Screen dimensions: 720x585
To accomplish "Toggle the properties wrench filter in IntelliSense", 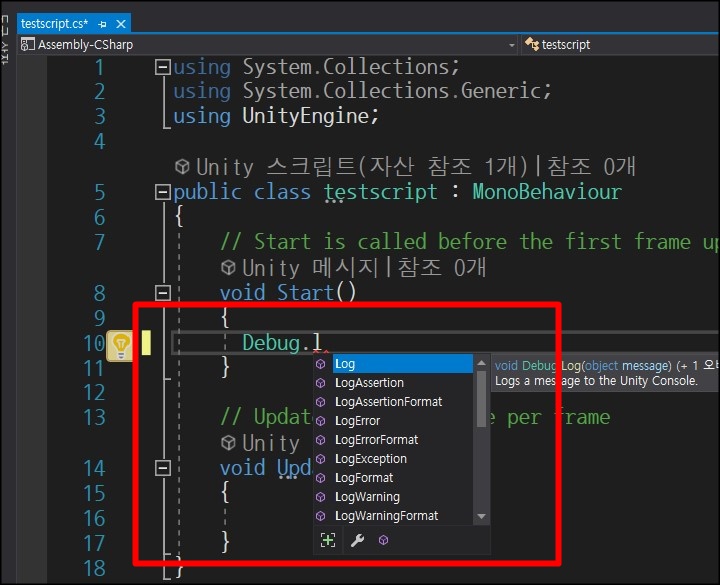I will [357, 540].
